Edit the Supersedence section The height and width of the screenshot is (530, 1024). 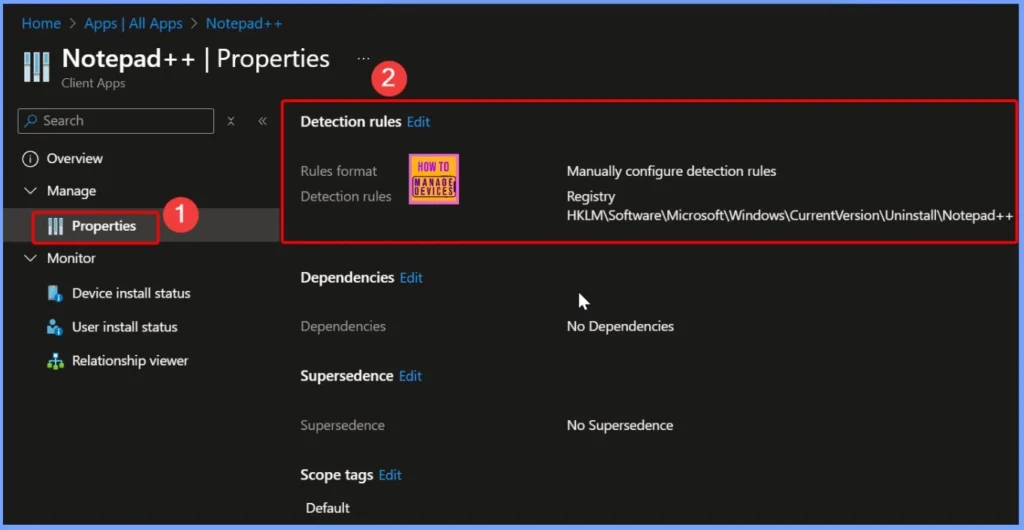click(x=411, y=376)
